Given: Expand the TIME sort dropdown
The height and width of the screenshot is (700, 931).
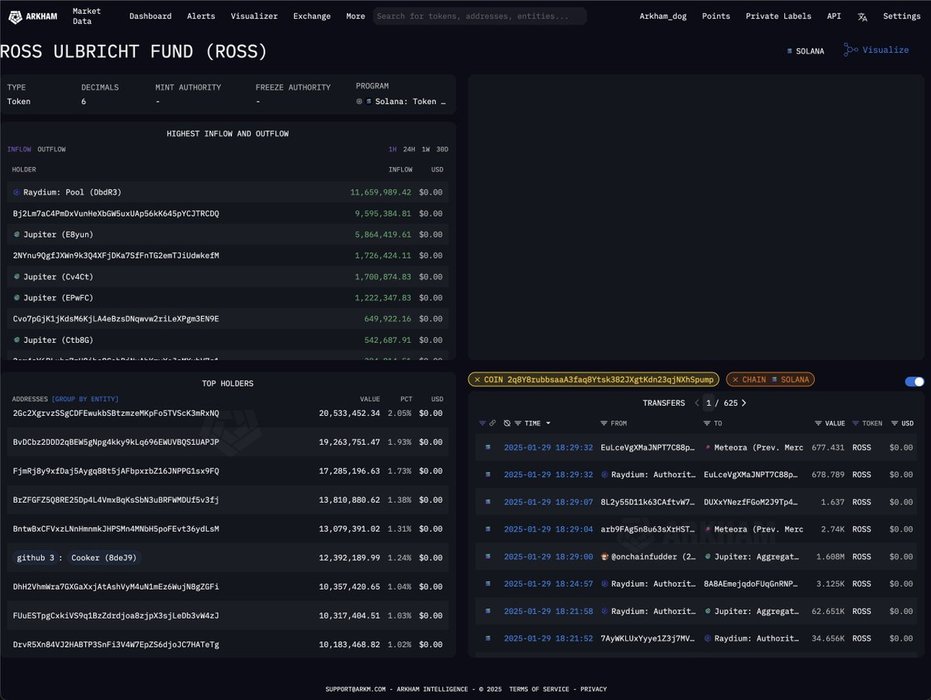Looking at the screenshot, I should 547,424.
